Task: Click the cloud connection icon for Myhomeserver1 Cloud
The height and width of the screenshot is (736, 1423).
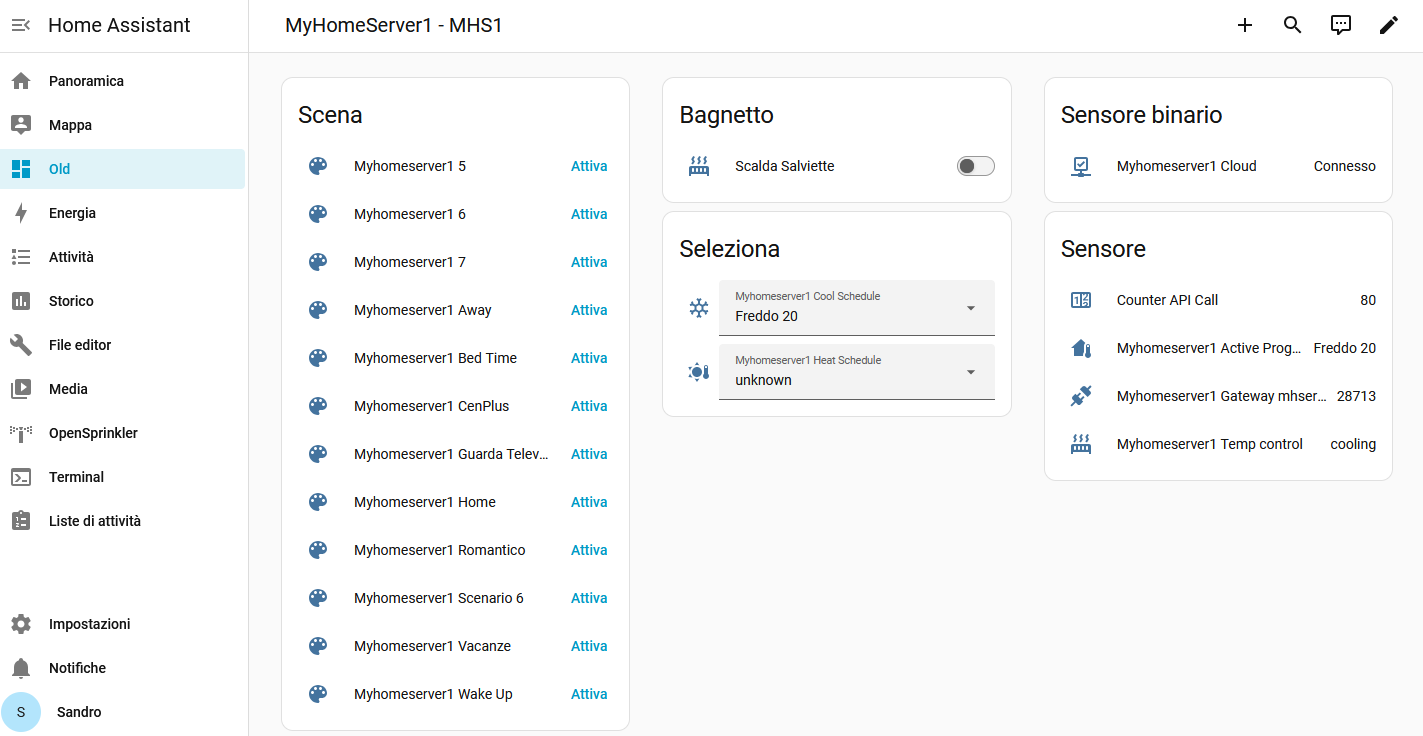Action: [1081, 166]
